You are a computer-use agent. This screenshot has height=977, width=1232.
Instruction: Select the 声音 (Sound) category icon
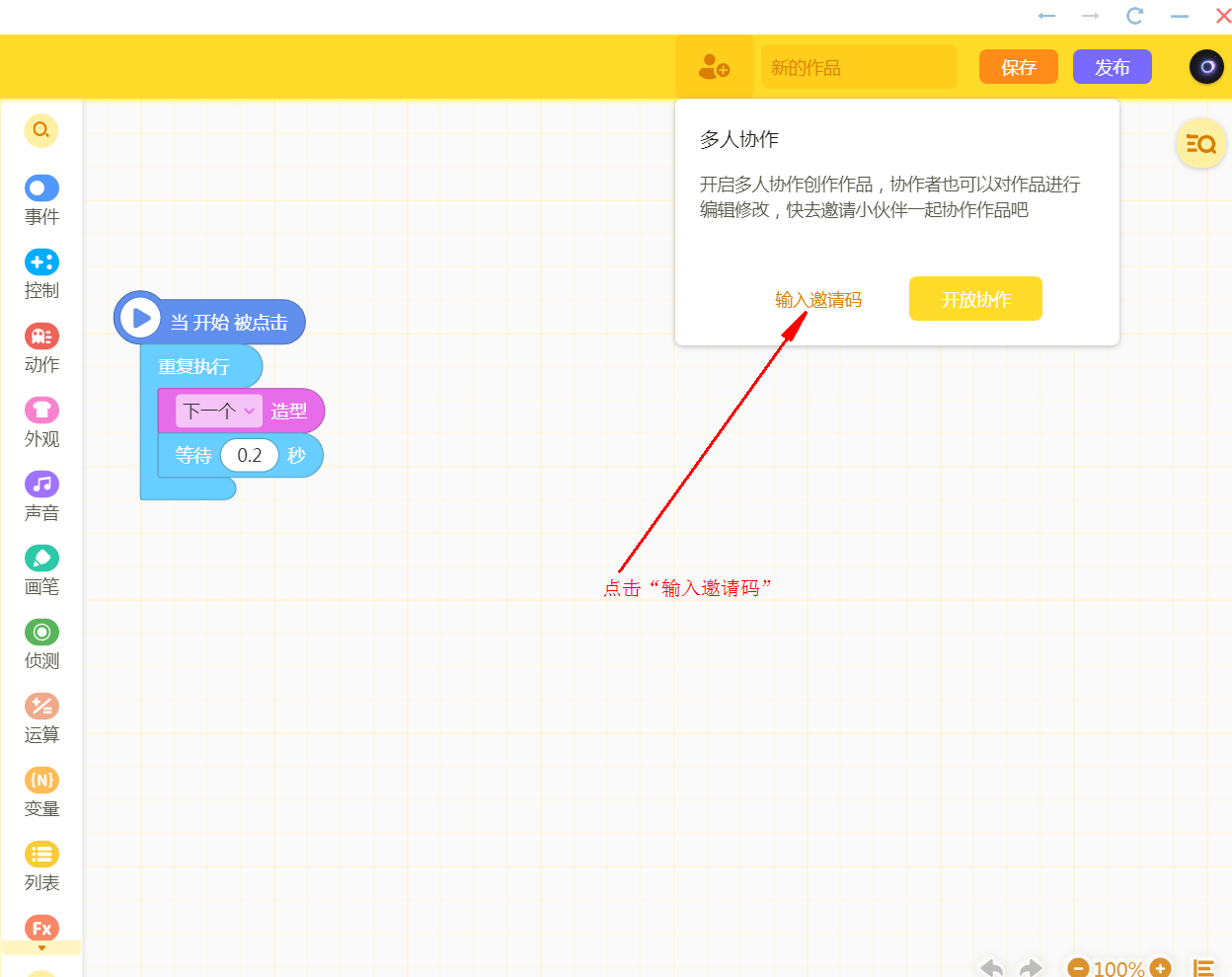[x=41, y=484]
